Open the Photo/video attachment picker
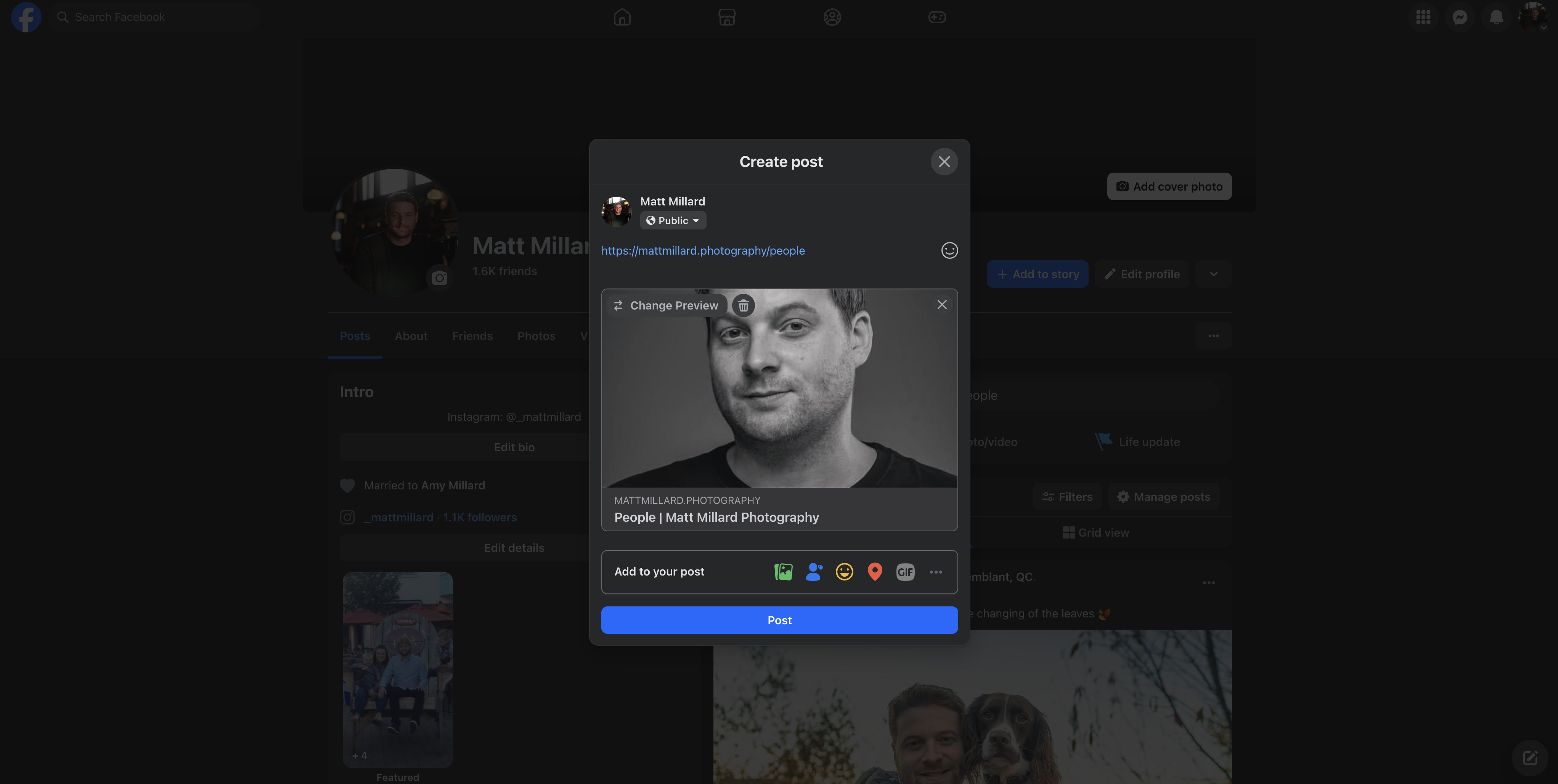 click(x=783, y=571)
